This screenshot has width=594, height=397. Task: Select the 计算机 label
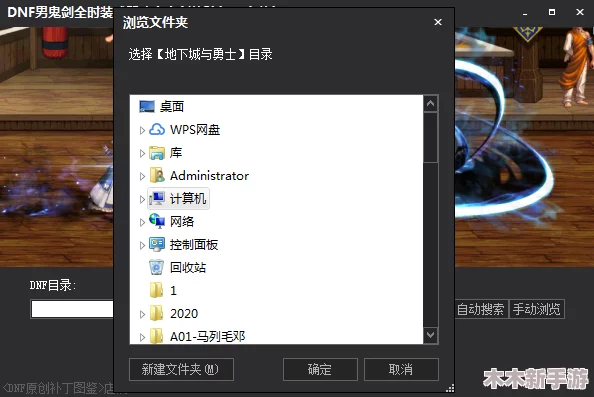tap(188, 198)
